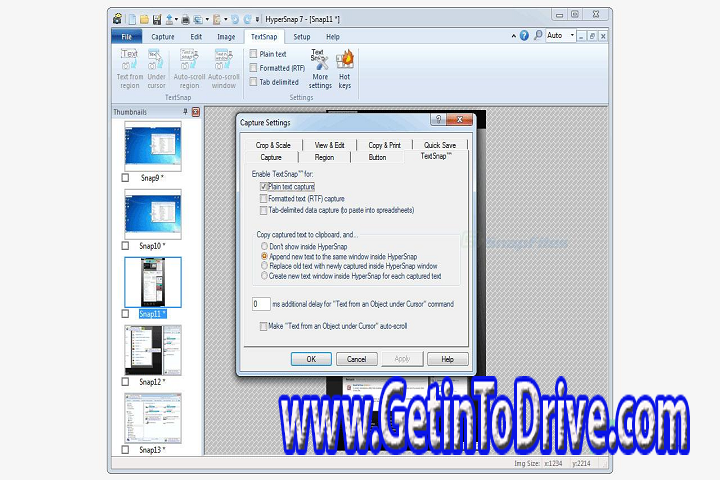Switch to the Image ribbon tab
The width and height of the screenshot is (720, 480).
point(226,37)
